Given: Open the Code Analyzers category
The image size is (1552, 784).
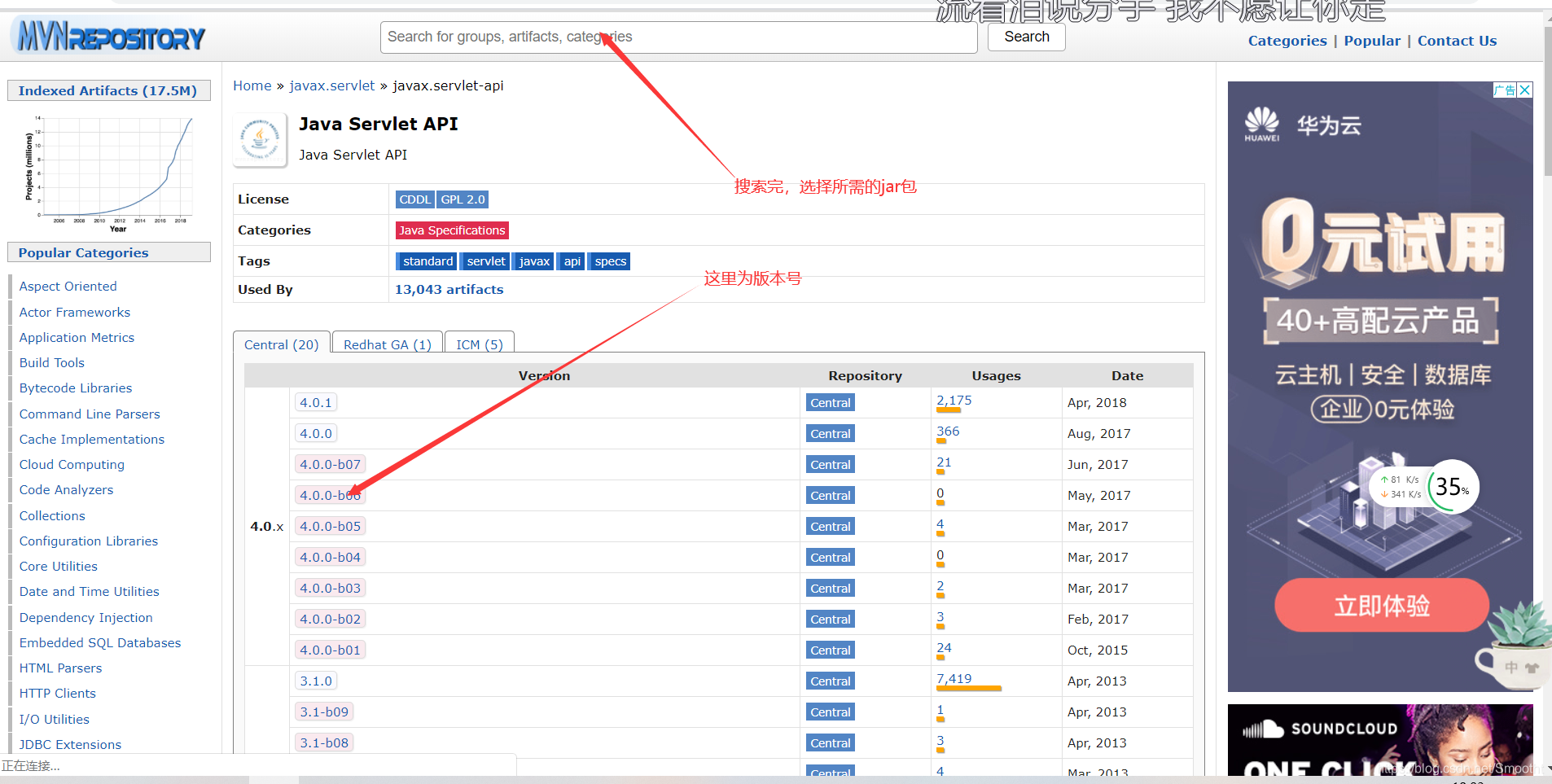Looking at the screenshot, I should point(67,490).
